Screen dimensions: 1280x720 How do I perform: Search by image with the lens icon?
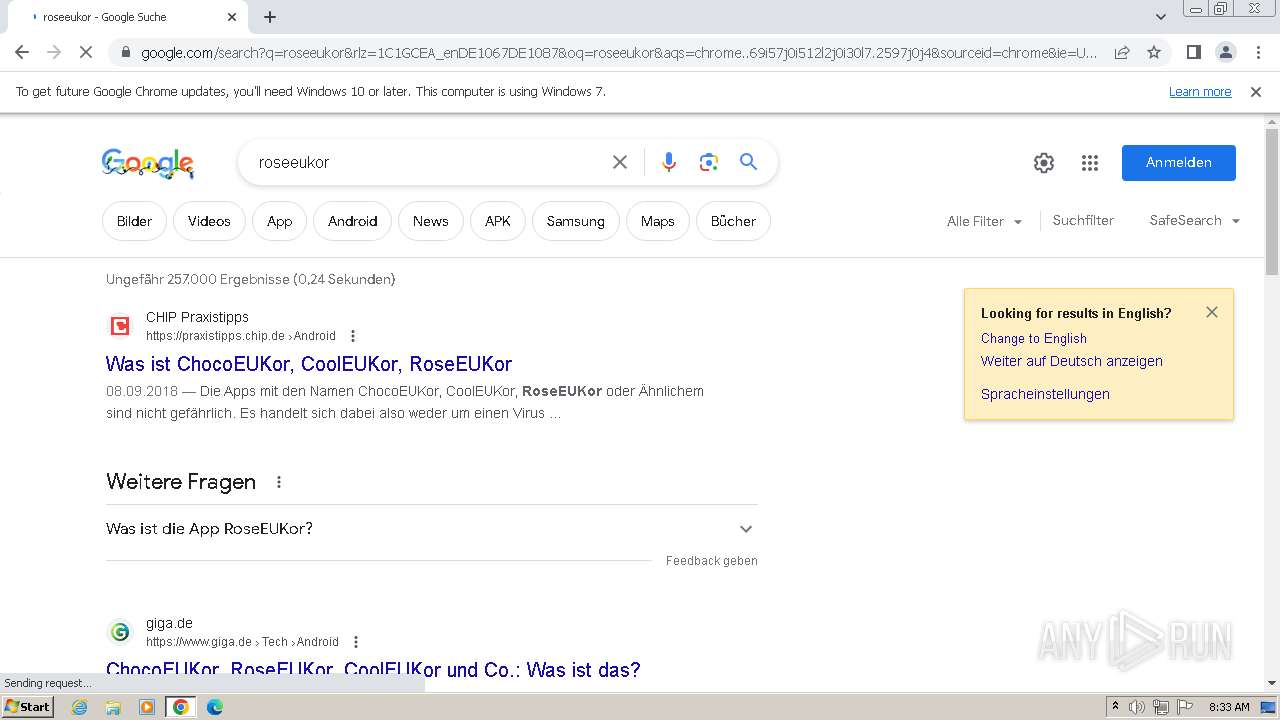(709, 162)
